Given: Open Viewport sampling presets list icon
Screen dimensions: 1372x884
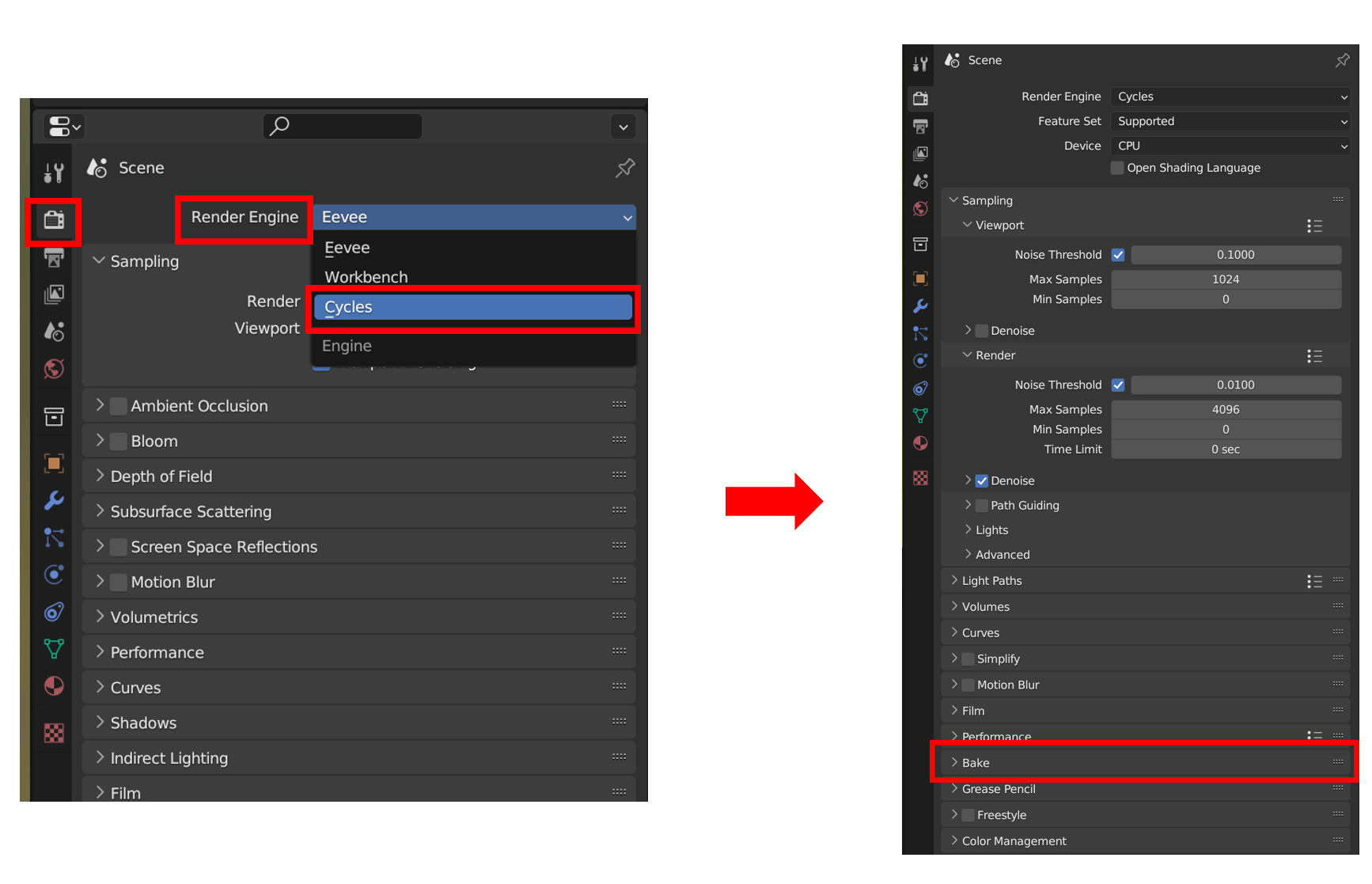Looking at the screenshot, I should [x=1314, y=226].
